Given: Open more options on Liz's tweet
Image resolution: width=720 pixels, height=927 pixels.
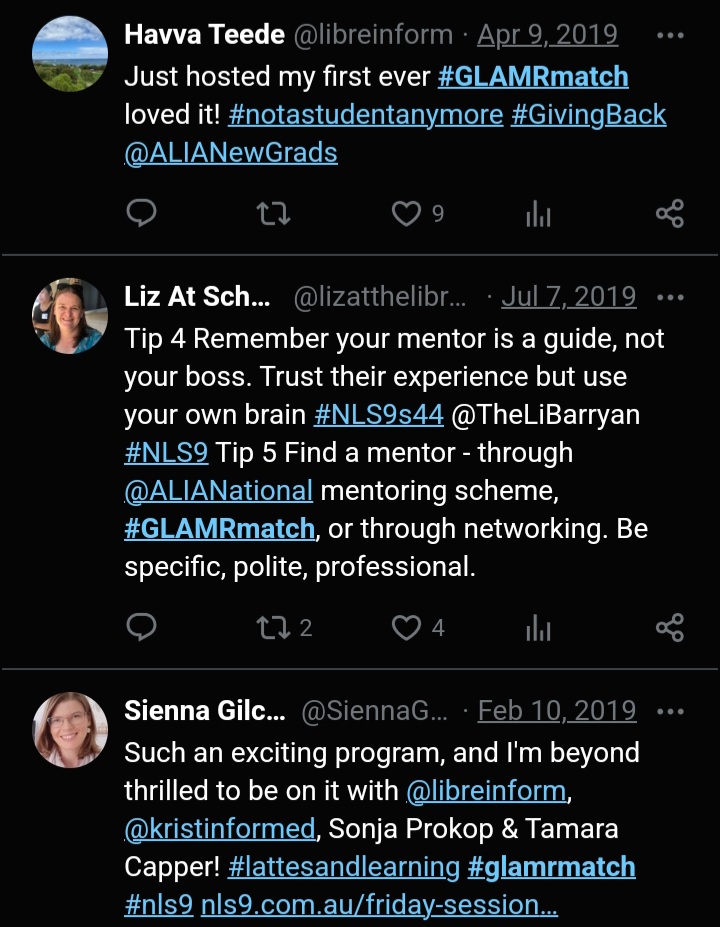Looking at the screenshot, I should [669, 297].
